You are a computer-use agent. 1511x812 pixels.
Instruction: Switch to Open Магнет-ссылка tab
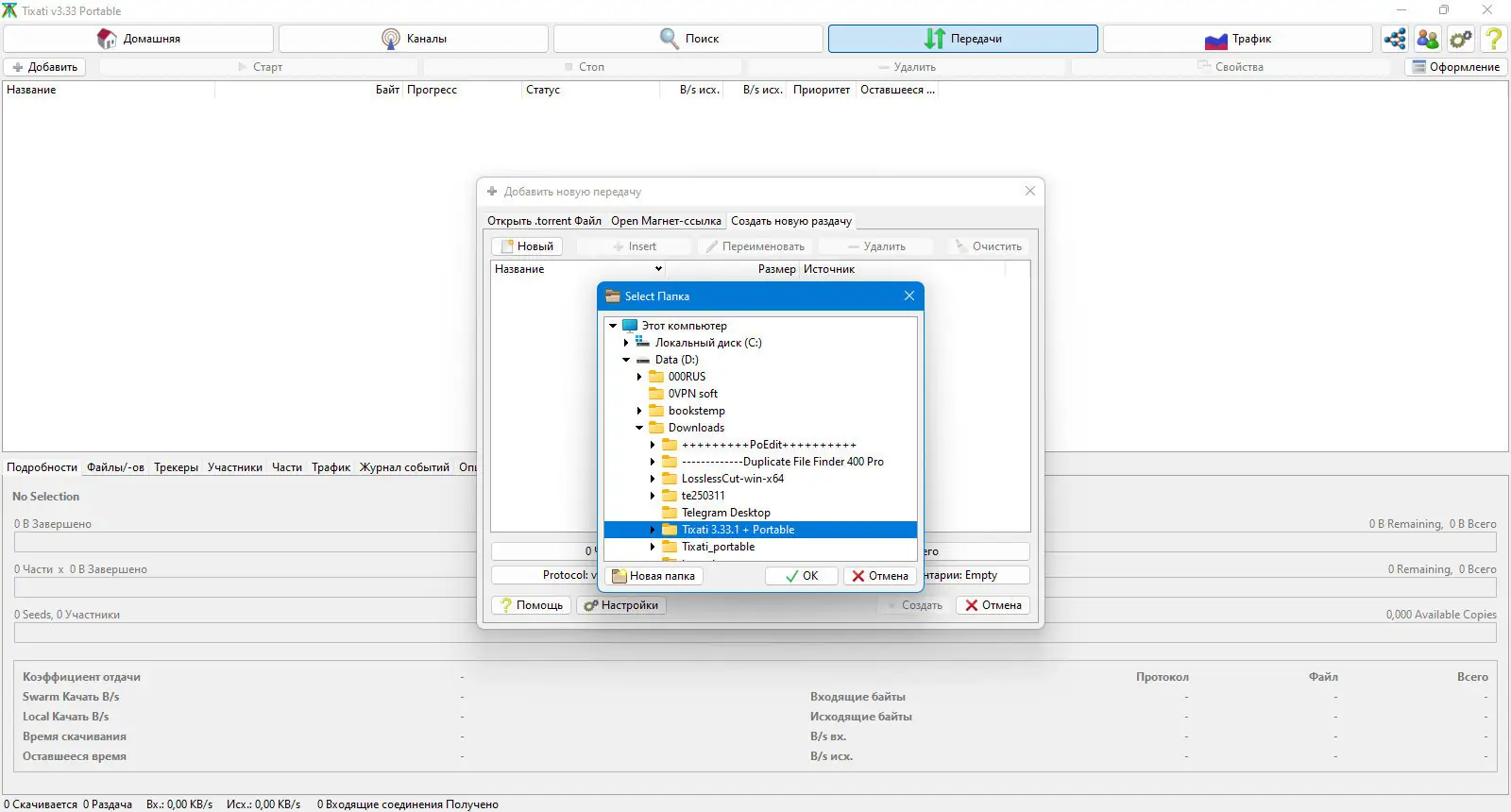(x=666, y=221)
